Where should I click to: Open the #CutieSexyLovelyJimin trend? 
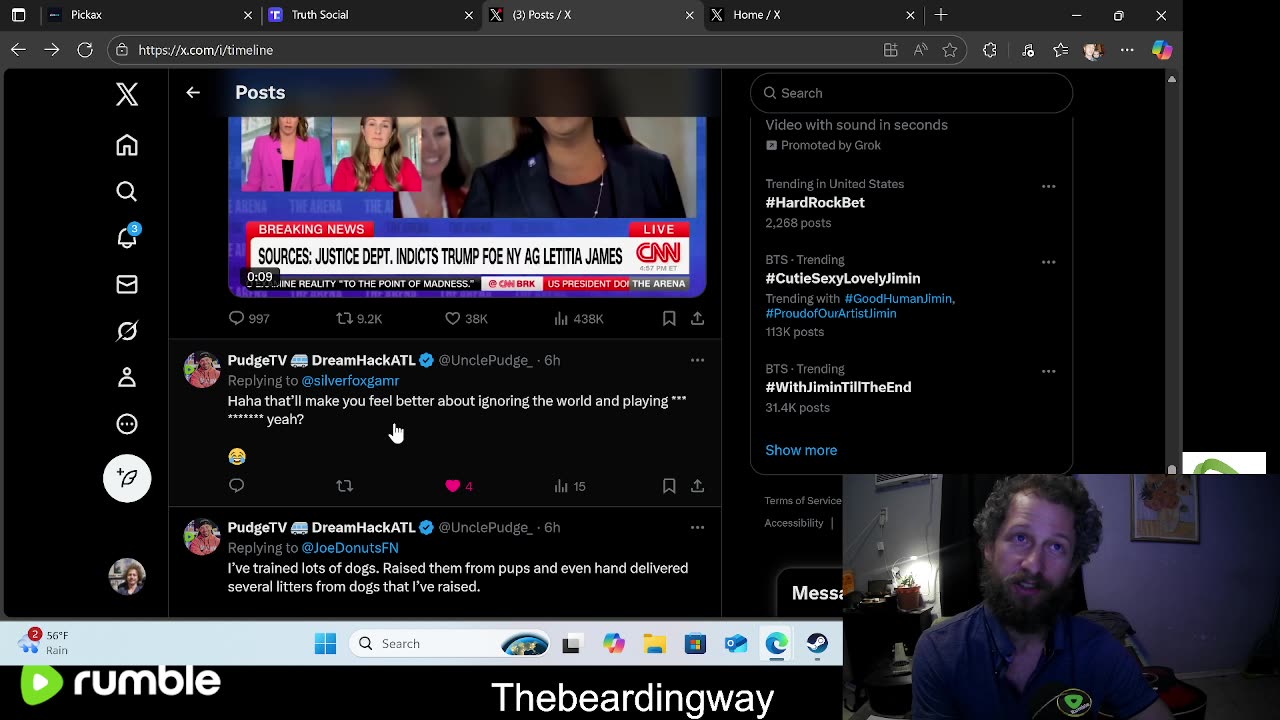click(843, 278)
